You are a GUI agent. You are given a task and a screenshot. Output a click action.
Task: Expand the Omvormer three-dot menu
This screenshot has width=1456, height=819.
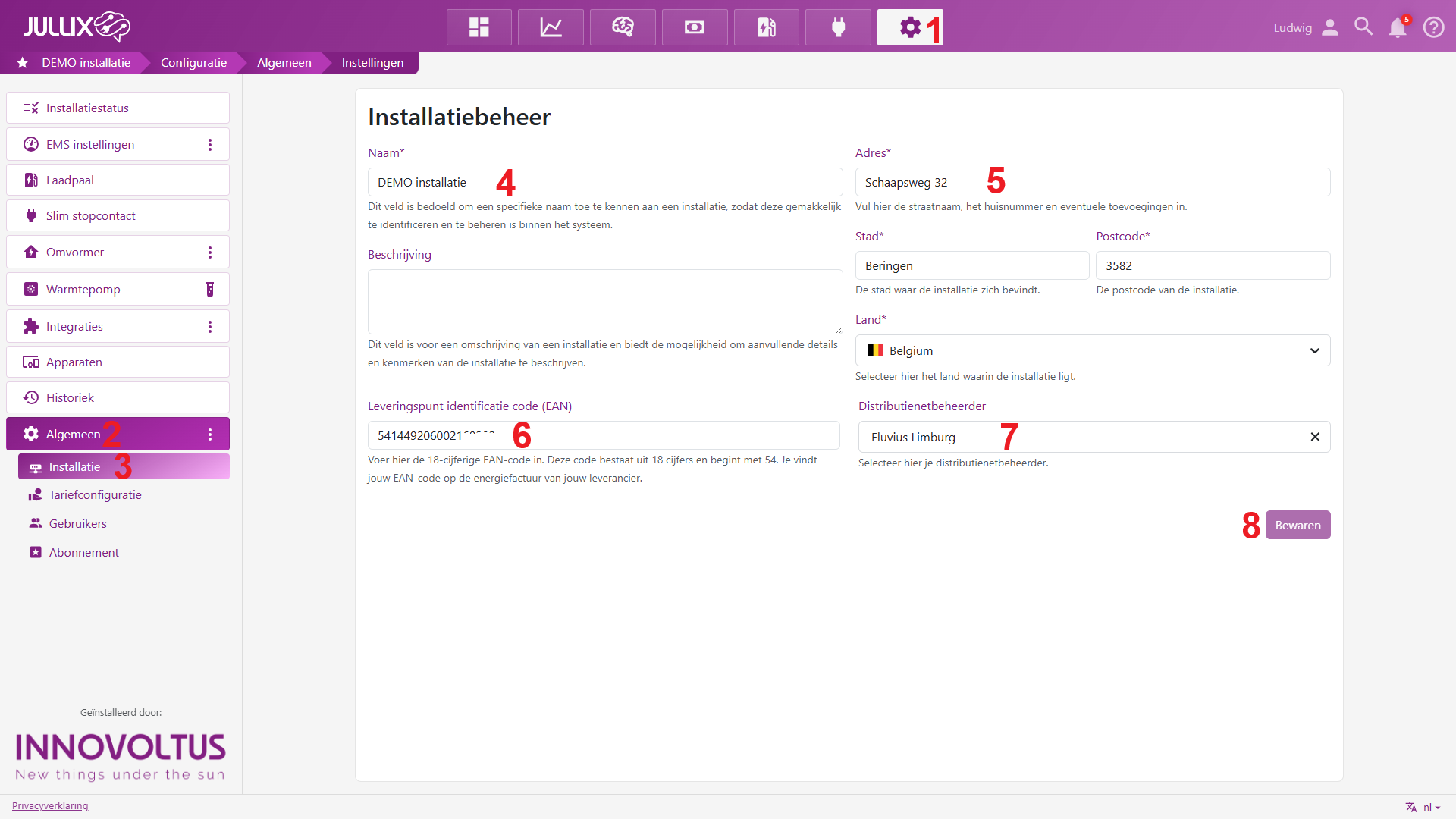(210, 253)
